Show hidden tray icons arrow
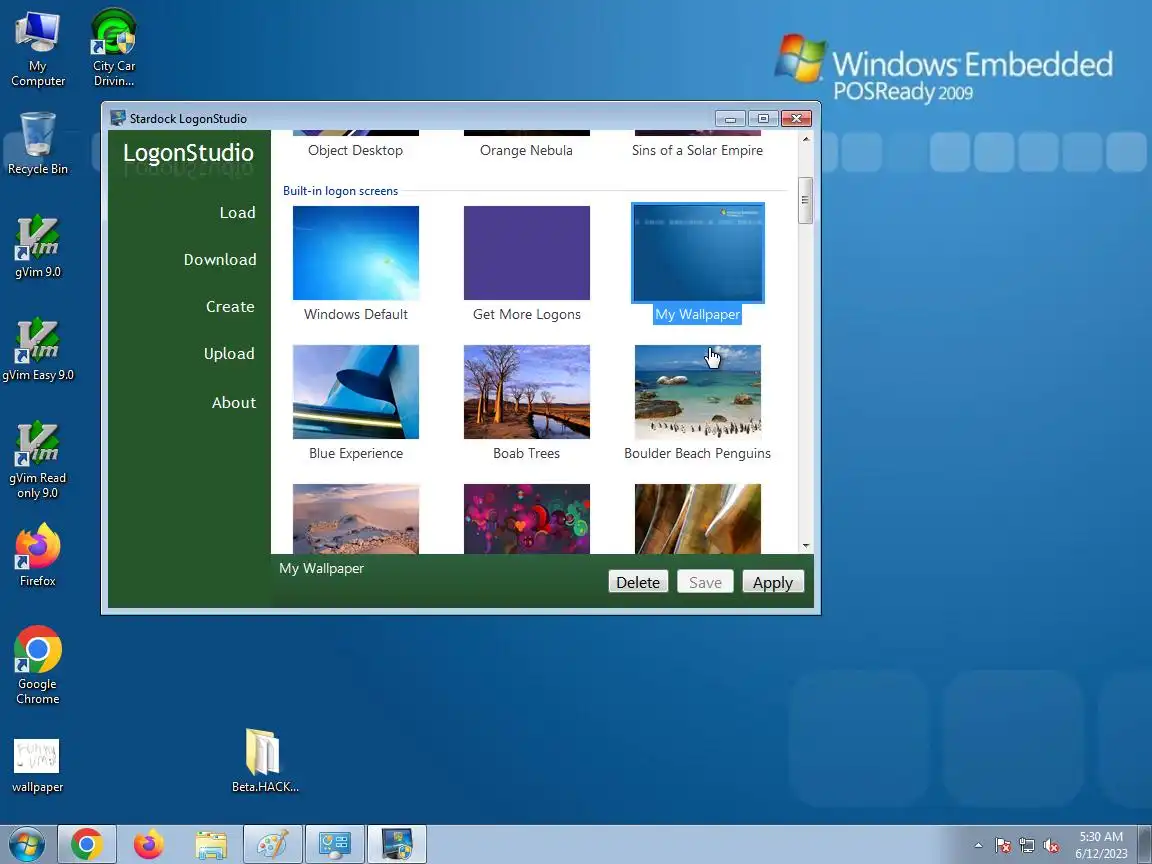1152x864 pixels. tap(978, 846)
